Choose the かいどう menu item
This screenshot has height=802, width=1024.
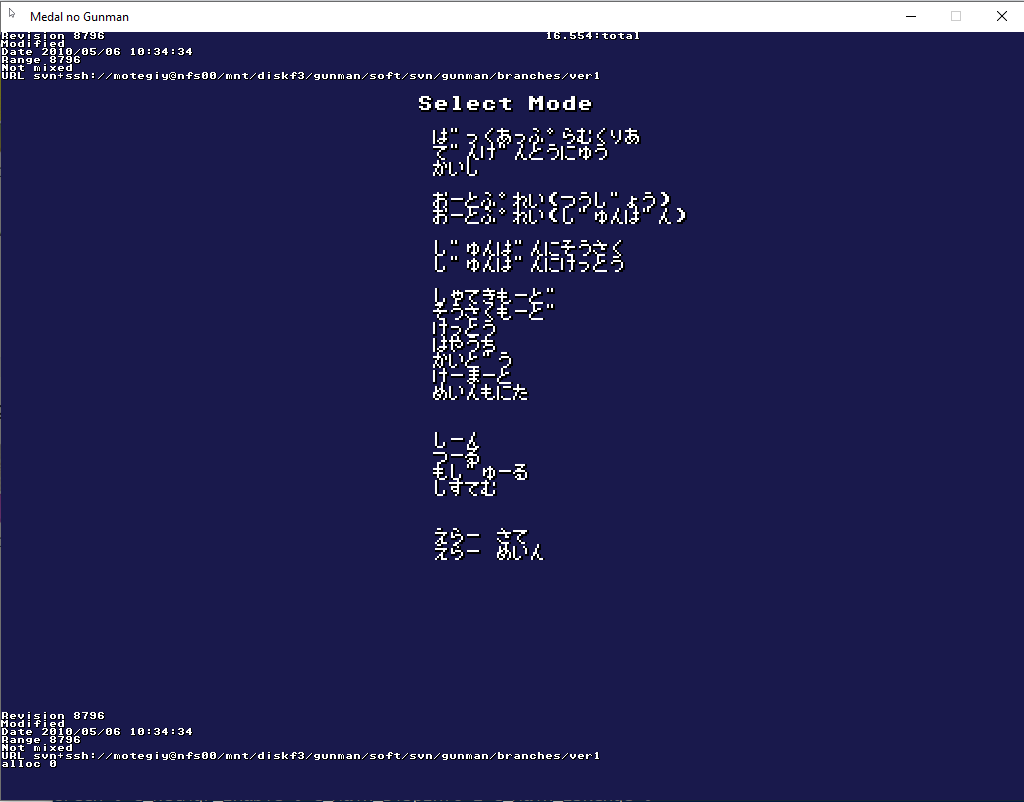pos(472,360)
